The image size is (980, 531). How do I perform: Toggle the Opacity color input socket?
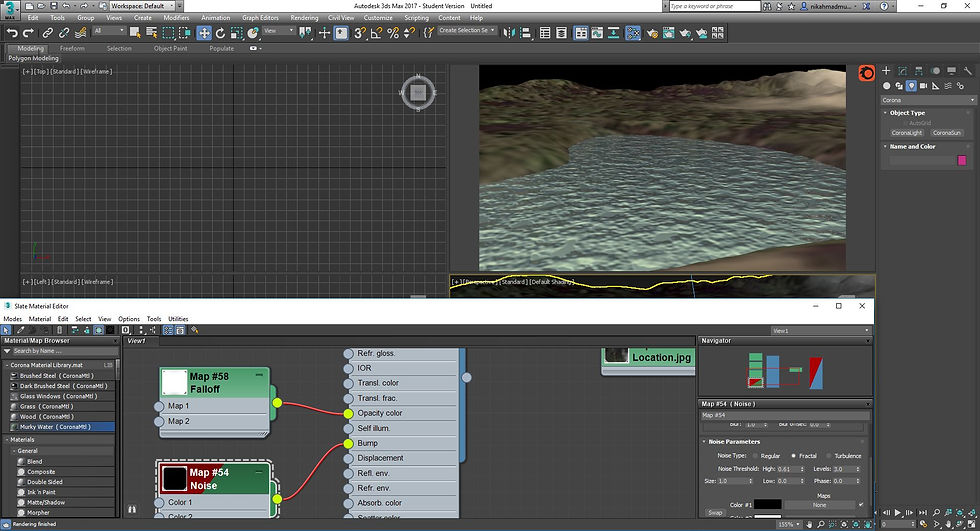click(x=348, y=414)
